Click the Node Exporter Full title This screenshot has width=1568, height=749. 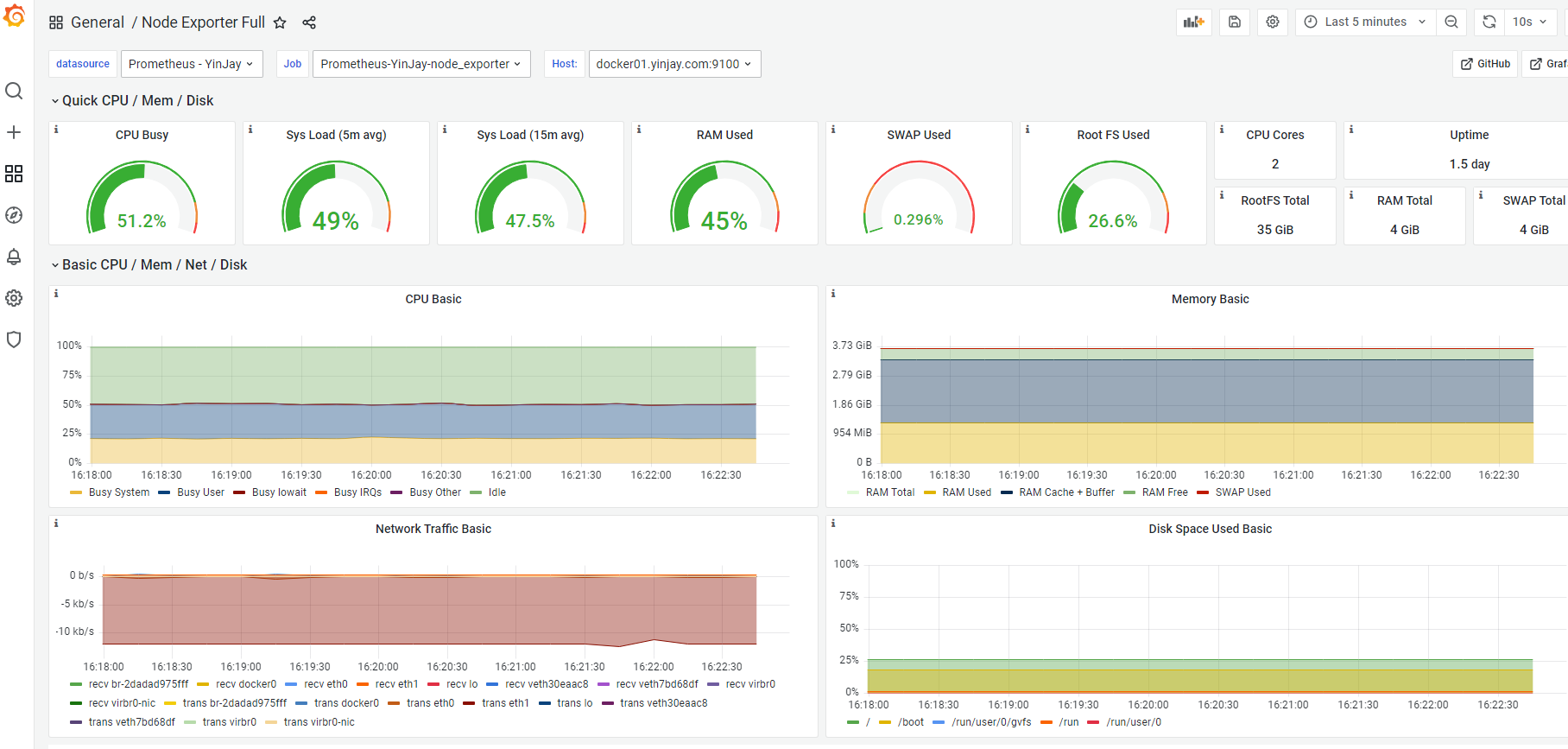pos(203,22)
